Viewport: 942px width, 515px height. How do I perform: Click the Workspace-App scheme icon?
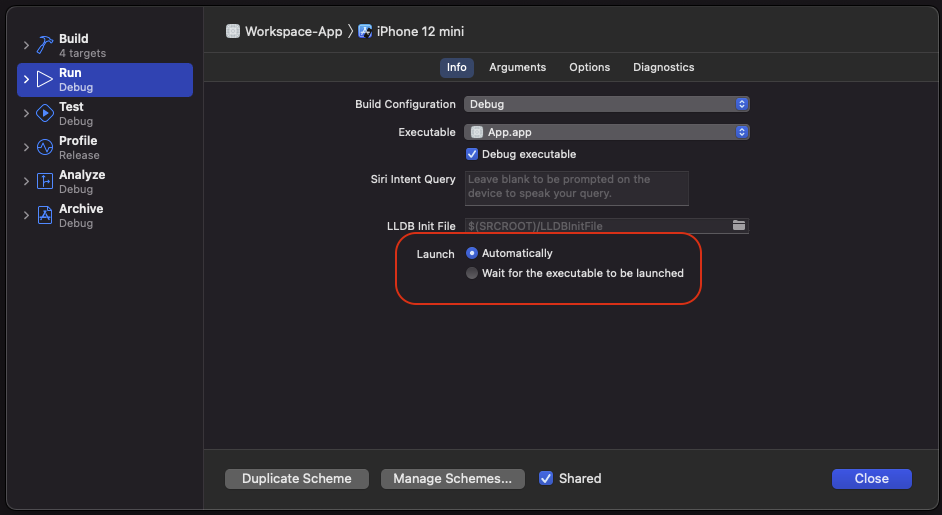(x=232, y=31)
